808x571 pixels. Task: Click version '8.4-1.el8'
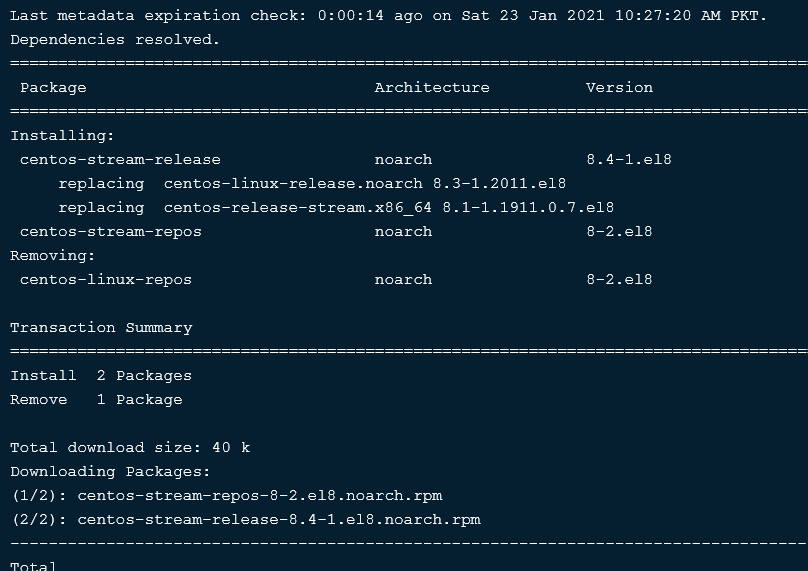coord(629,160)
